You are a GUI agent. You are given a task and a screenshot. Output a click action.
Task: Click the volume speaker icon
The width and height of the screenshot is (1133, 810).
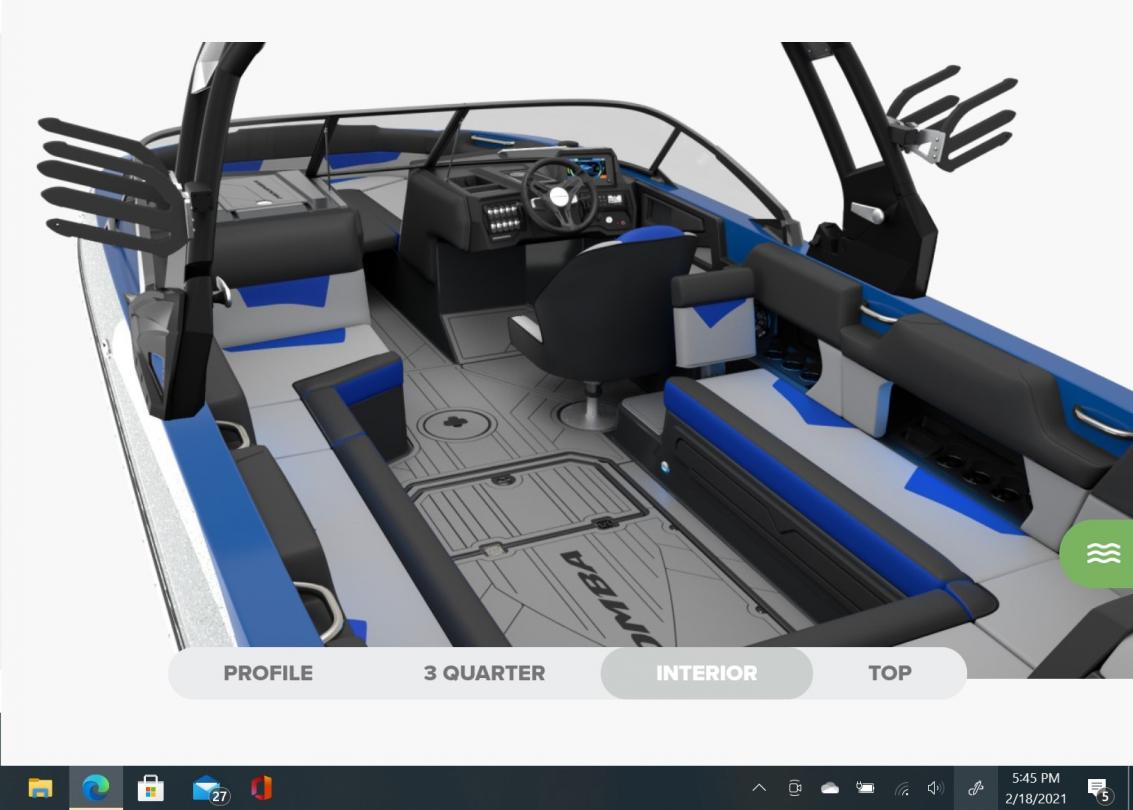click(935, 788)
